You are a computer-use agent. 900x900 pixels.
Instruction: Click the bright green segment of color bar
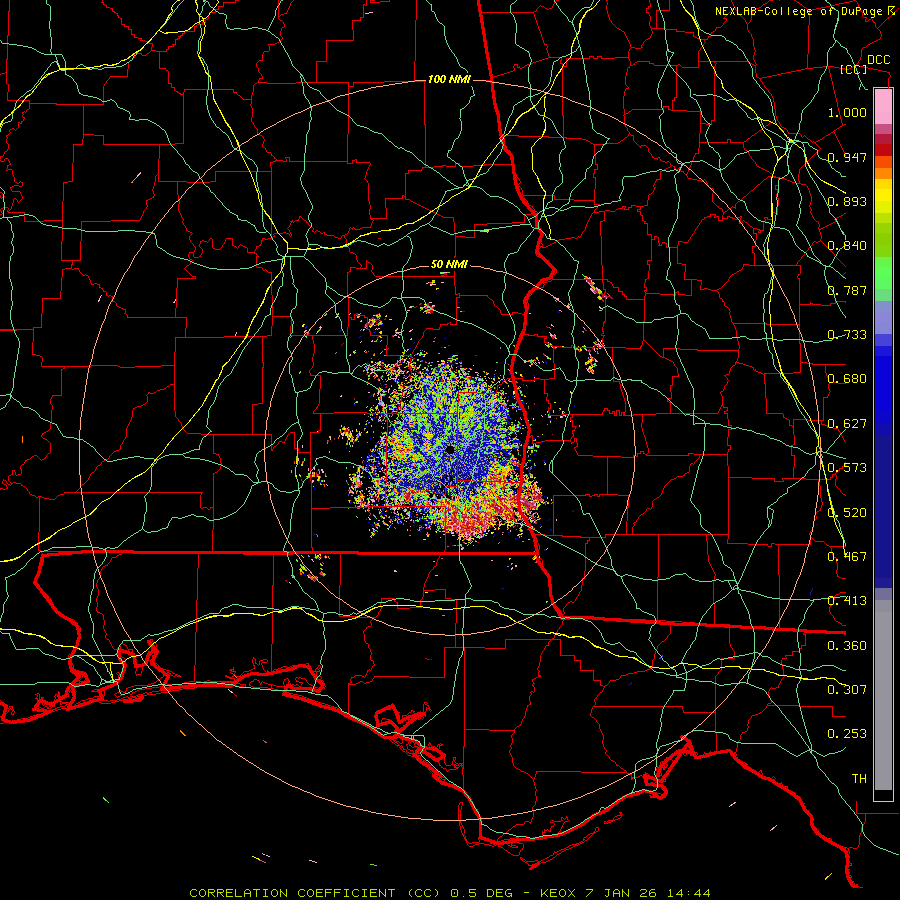[x=883, y=273]
